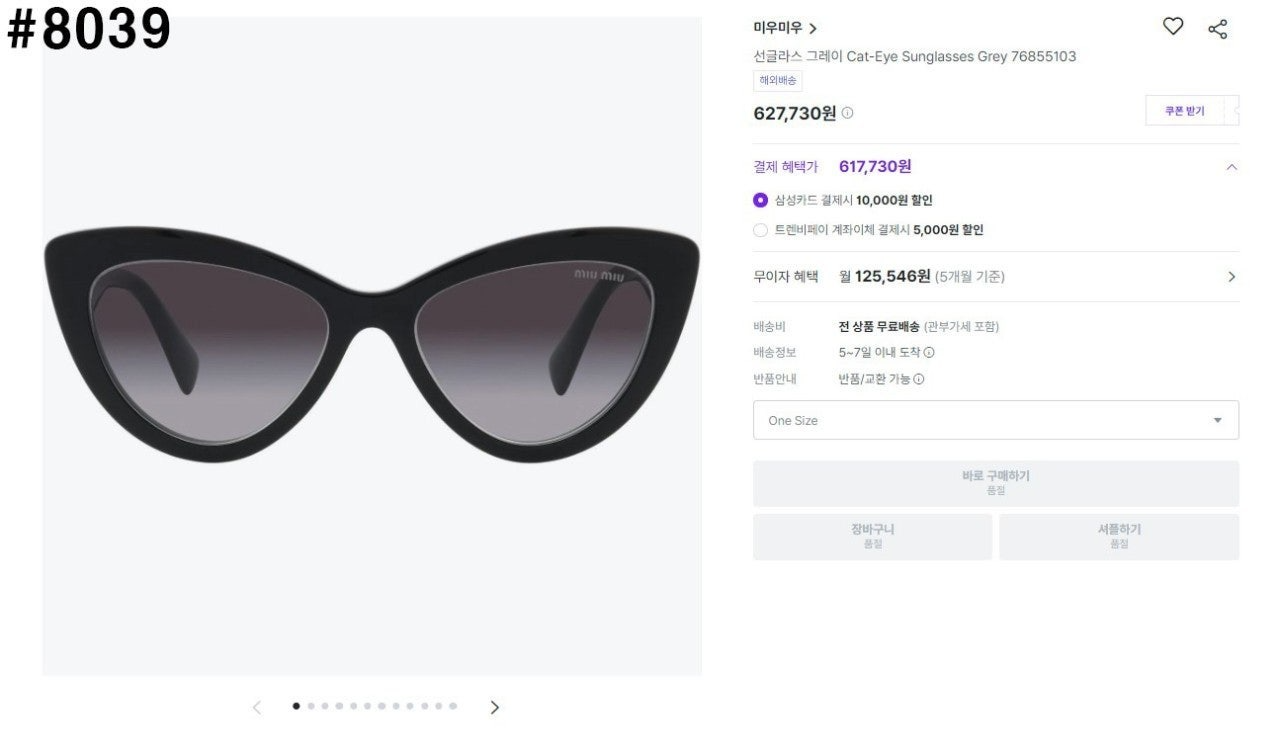
Task: Click the 쿠폰 받기 coupon button
Action: pos(1185,111)
